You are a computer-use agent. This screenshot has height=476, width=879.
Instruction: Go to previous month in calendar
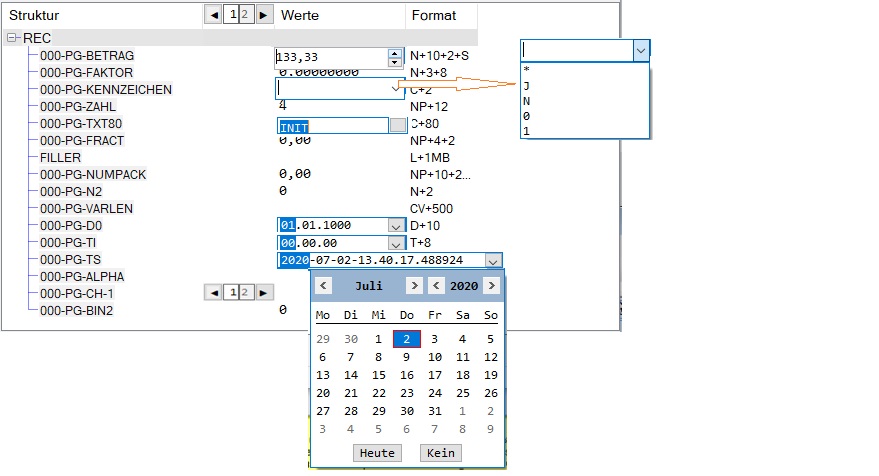tap(323, 286)
